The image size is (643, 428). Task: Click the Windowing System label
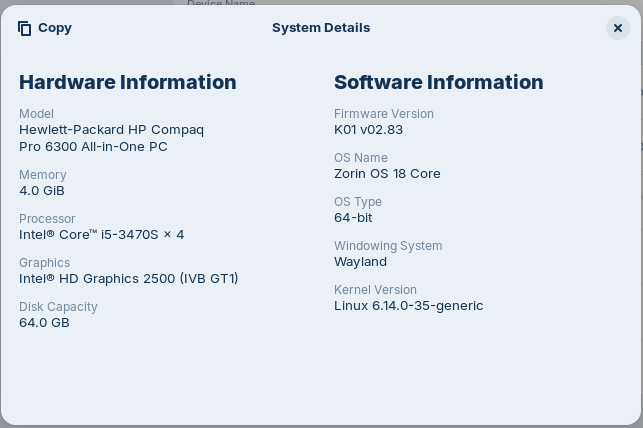(388, 246)
